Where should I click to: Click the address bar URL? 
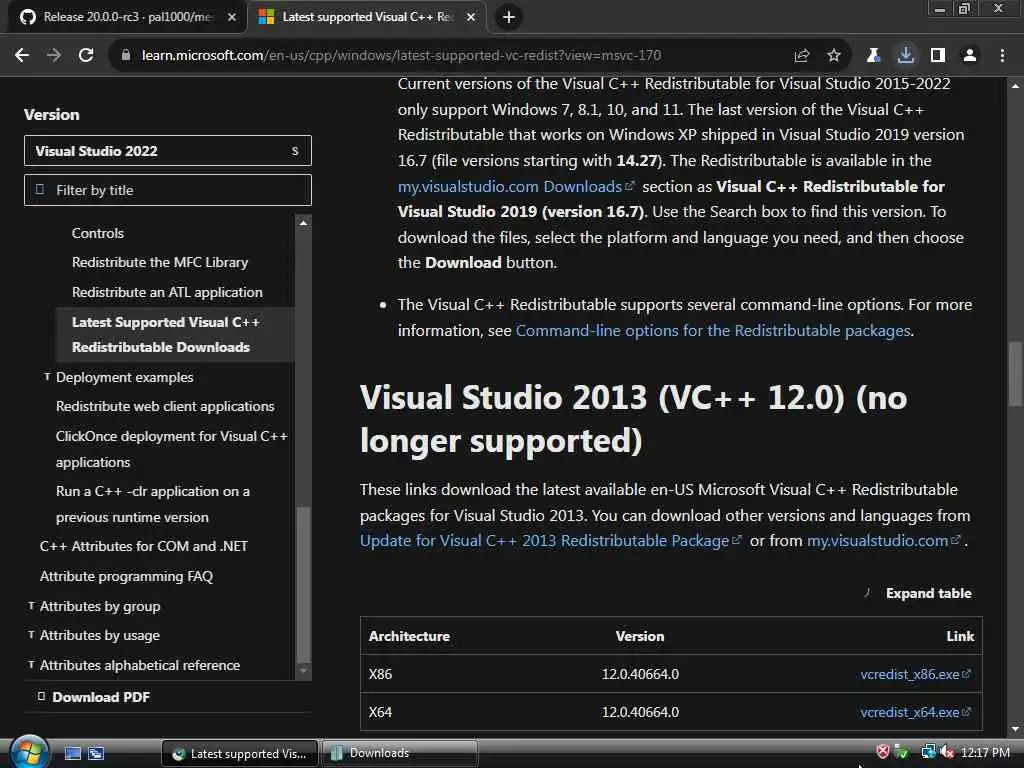pyautogui.click(x=401, y=56)
